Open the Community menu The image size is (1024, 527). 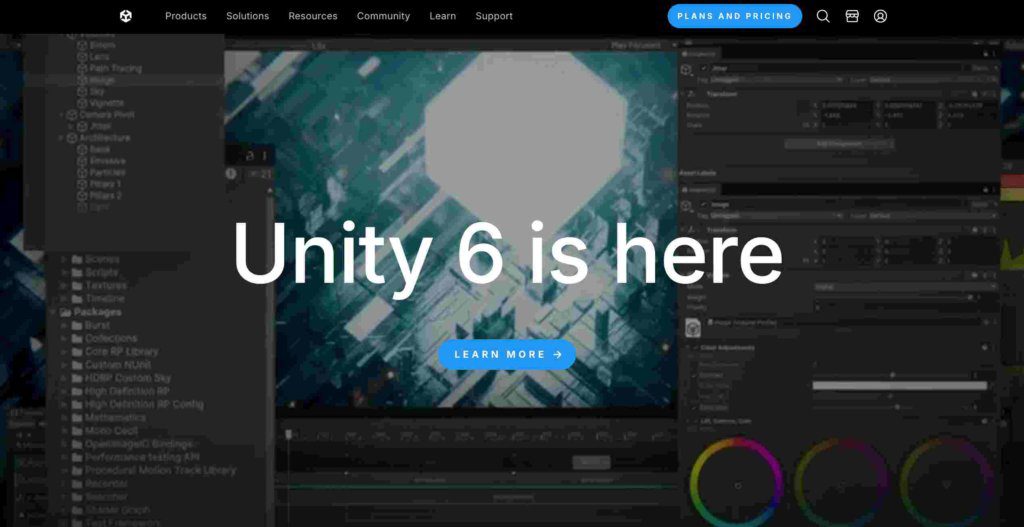click(x=383, y=16)
